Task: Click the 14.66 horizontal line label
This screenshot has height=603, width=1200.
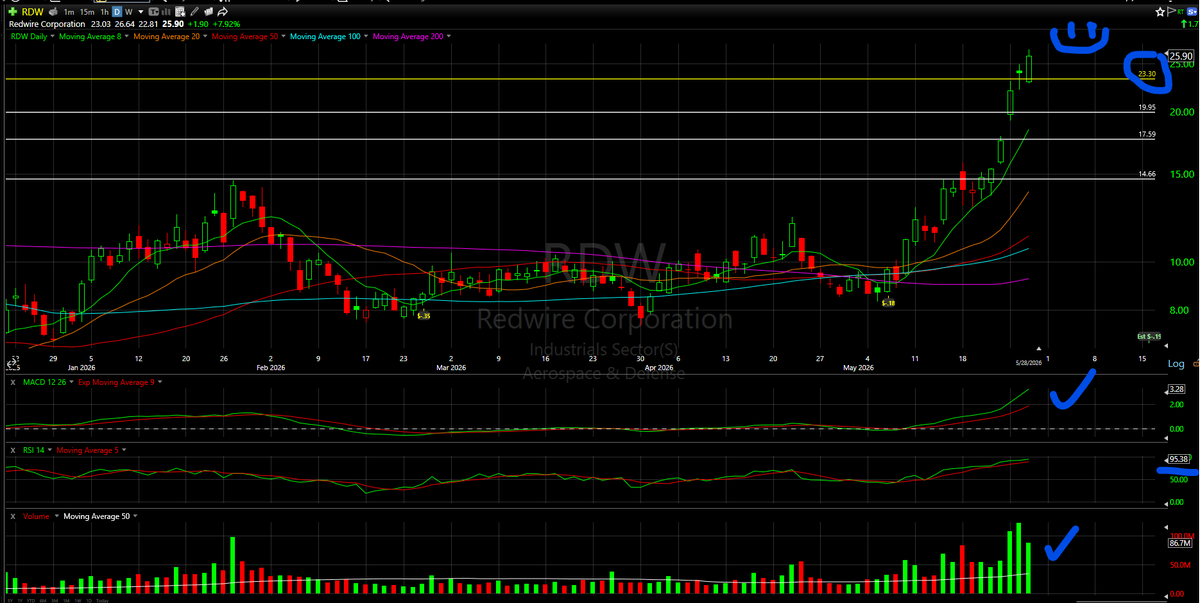Action: click(x=1147, y=174)
